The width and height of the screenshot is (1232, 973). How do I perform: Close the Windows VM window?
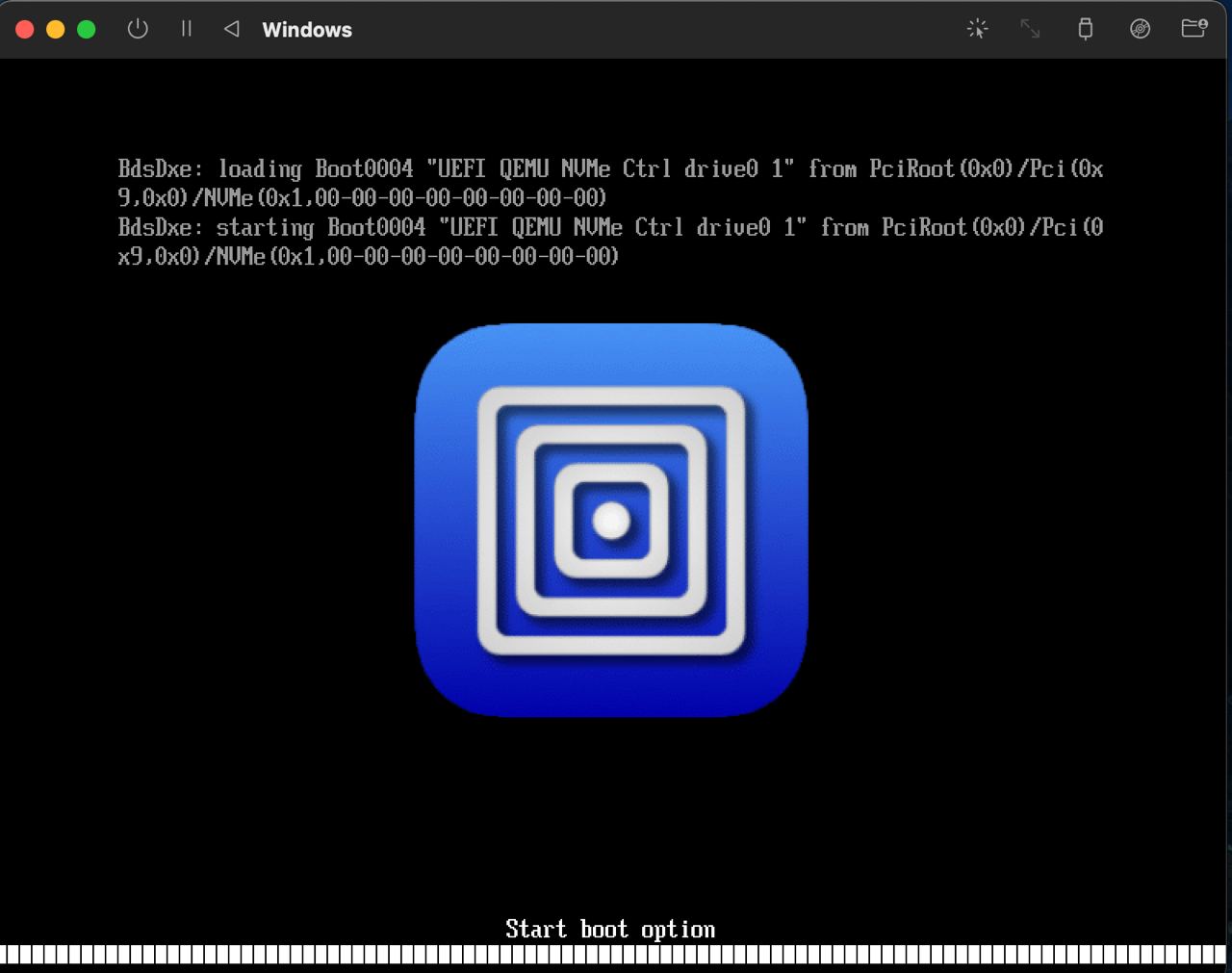point(25,29)
